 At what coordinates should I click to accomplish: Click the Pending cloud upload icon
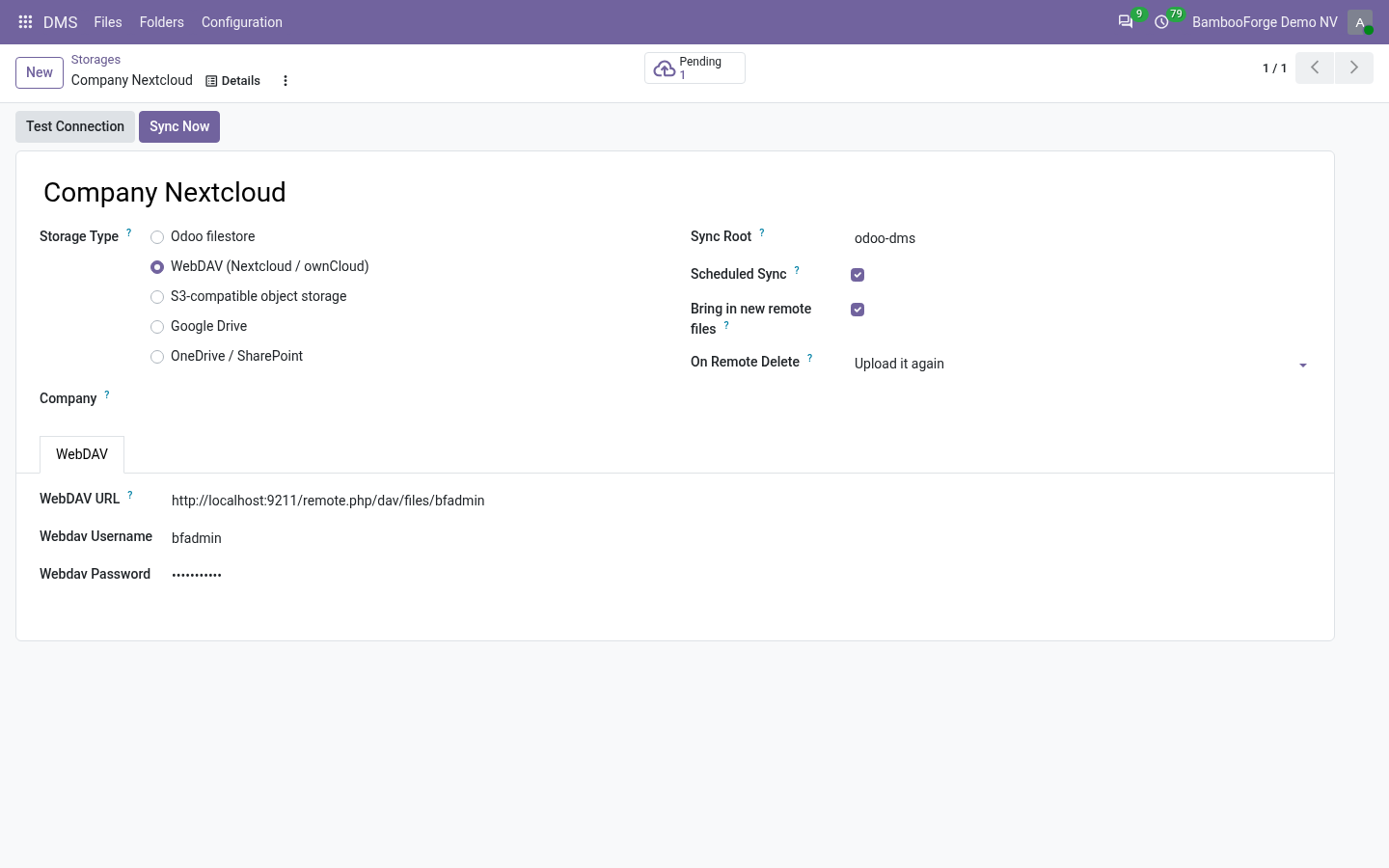pyautogui.click(x=665, y=68)
